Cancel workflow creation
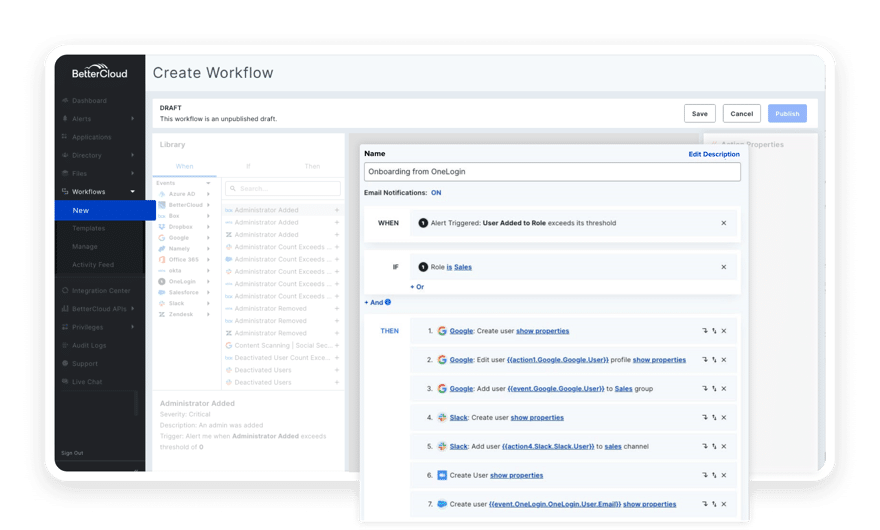Image resolution: width=880 pixels, height=530 pixels. click(741, 113)
